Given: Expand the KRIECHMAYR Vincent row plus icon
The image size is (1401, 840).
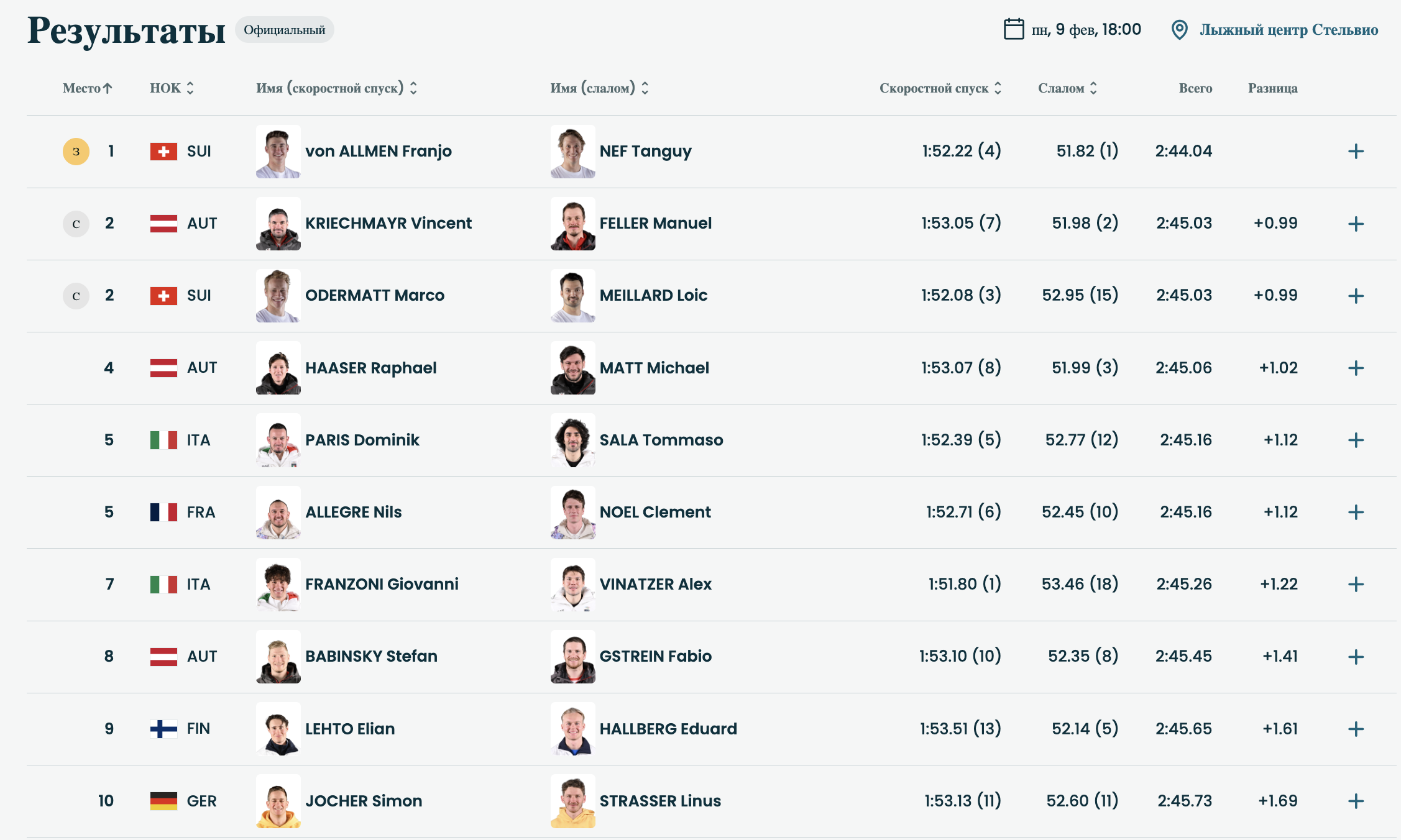Looking at the screenshot, I should [1356, 224].
